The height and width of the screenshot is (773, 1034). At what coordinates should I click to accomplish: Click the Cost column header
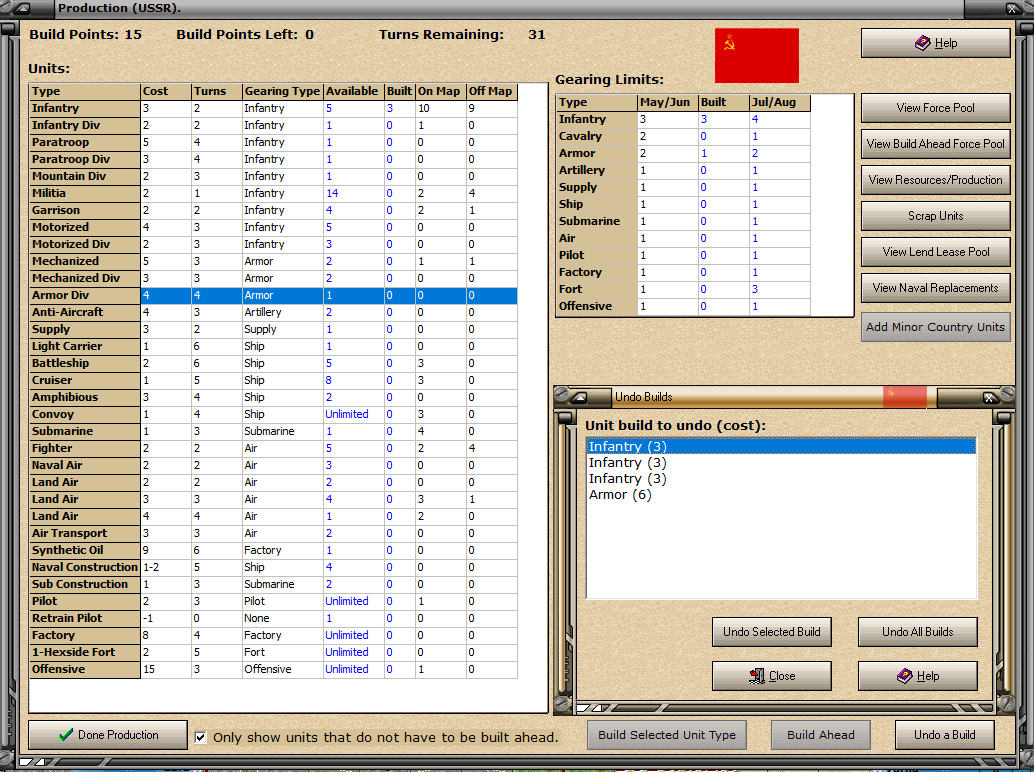[166, 92]
